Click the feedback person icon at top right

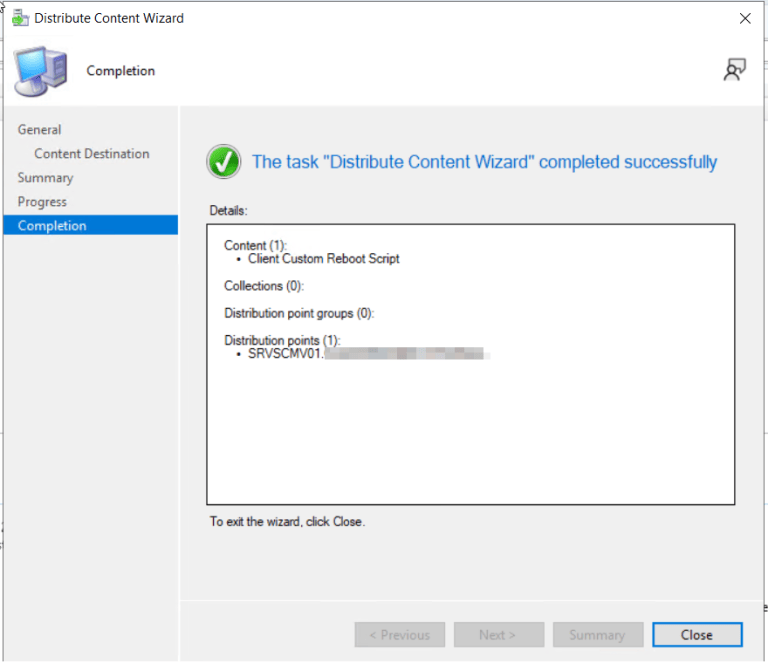[734, 70]
